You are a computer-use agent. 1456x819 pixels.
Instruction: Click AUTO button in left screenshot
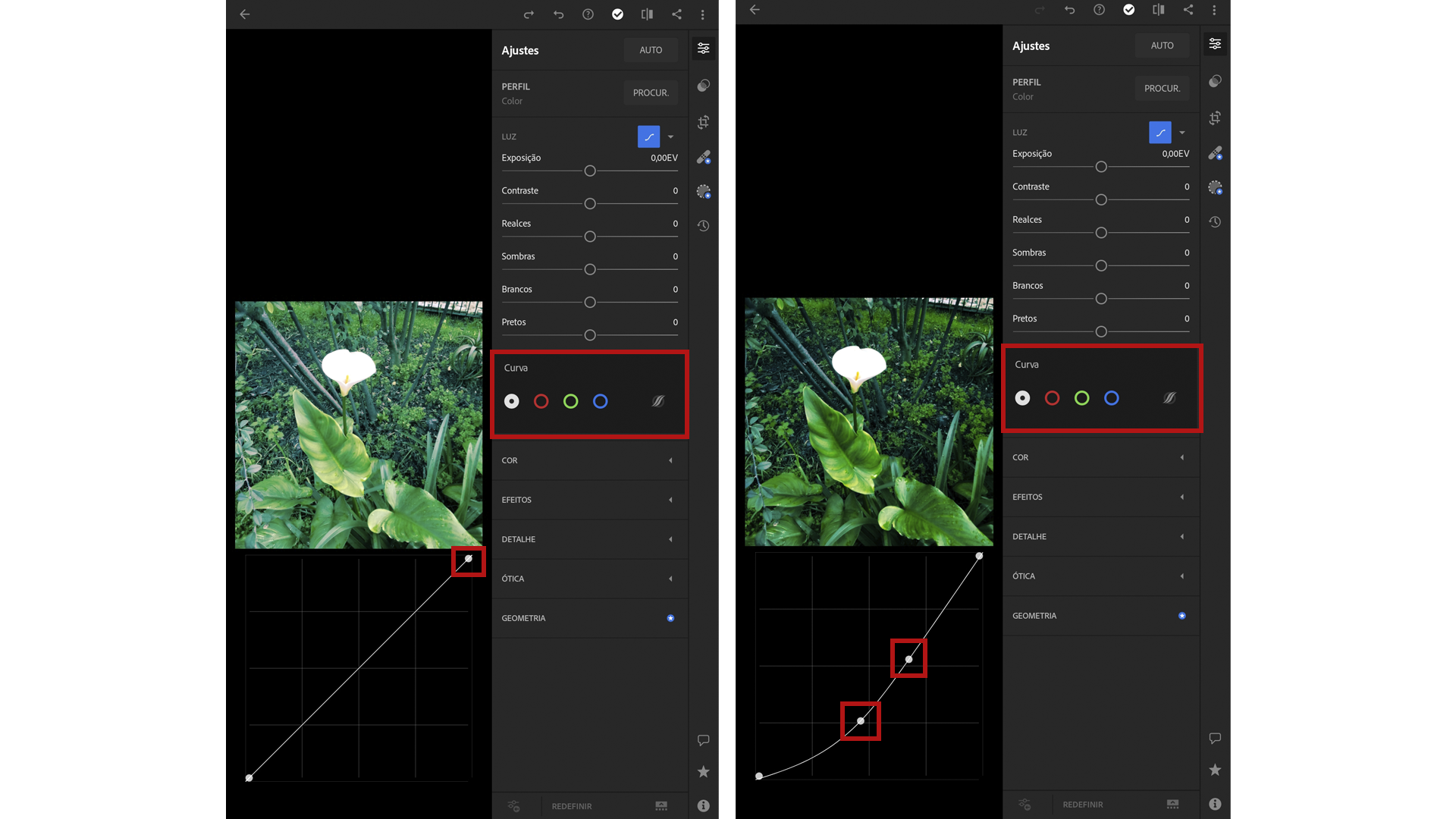[x=651, y=50]
